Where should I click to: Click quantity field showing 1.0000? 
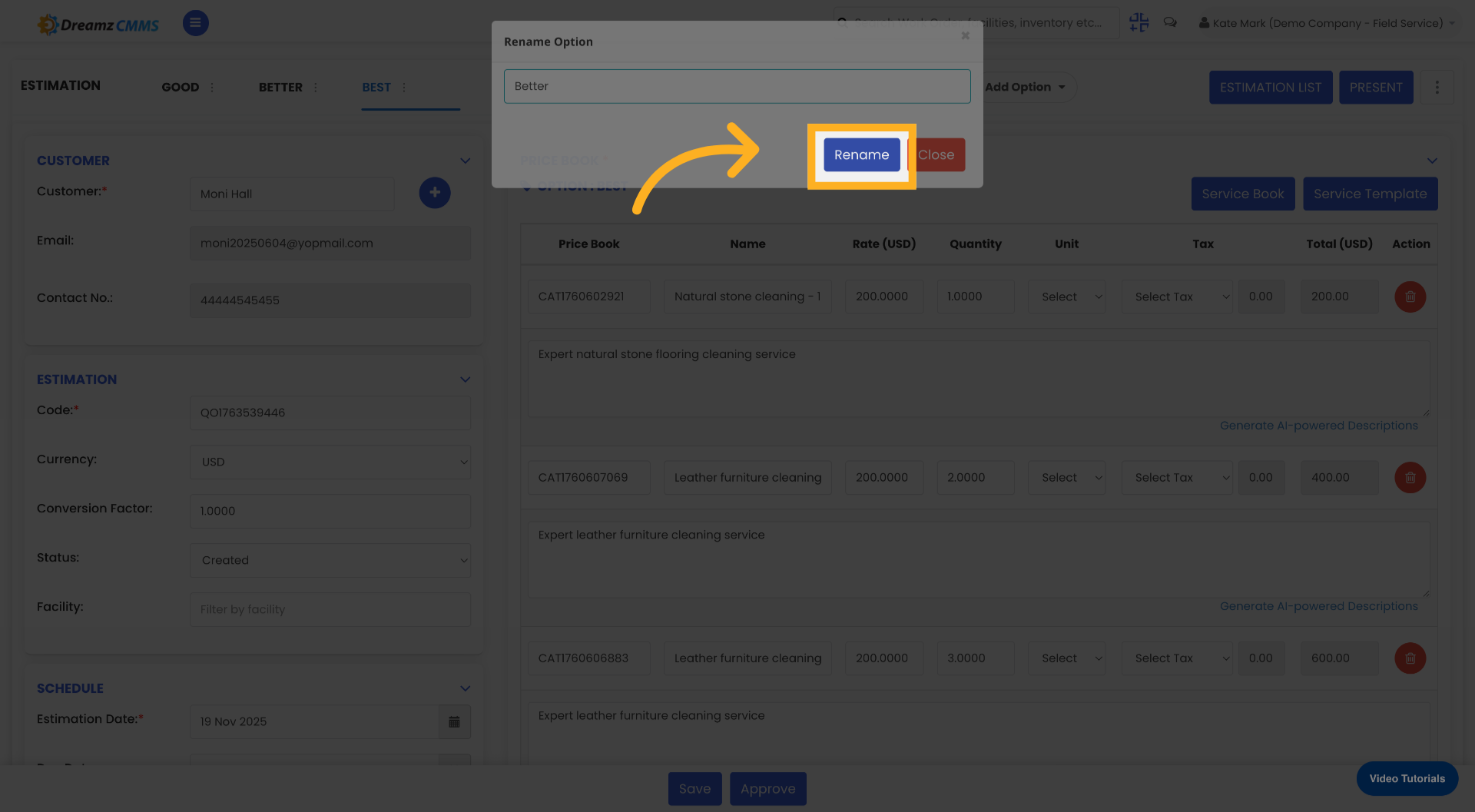[976, 297]
